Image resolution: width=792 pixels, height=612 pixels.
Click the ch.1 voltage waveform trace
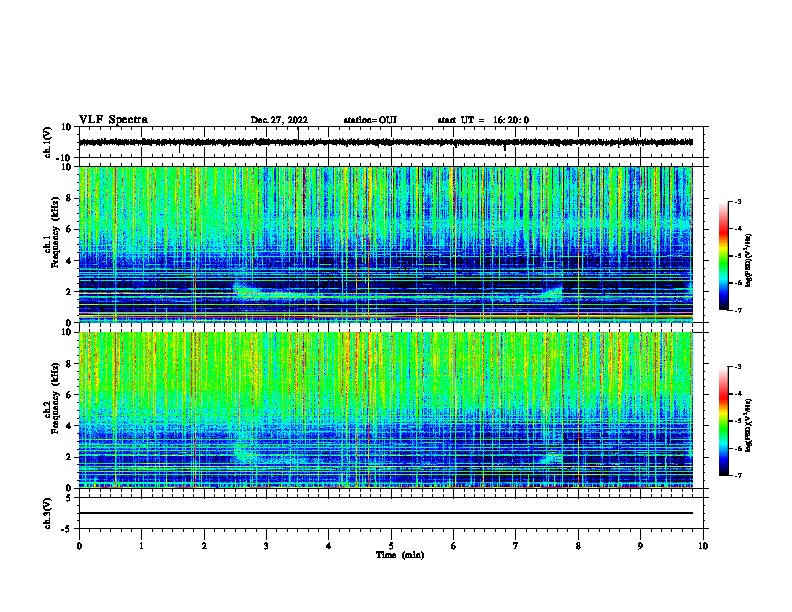385,142
